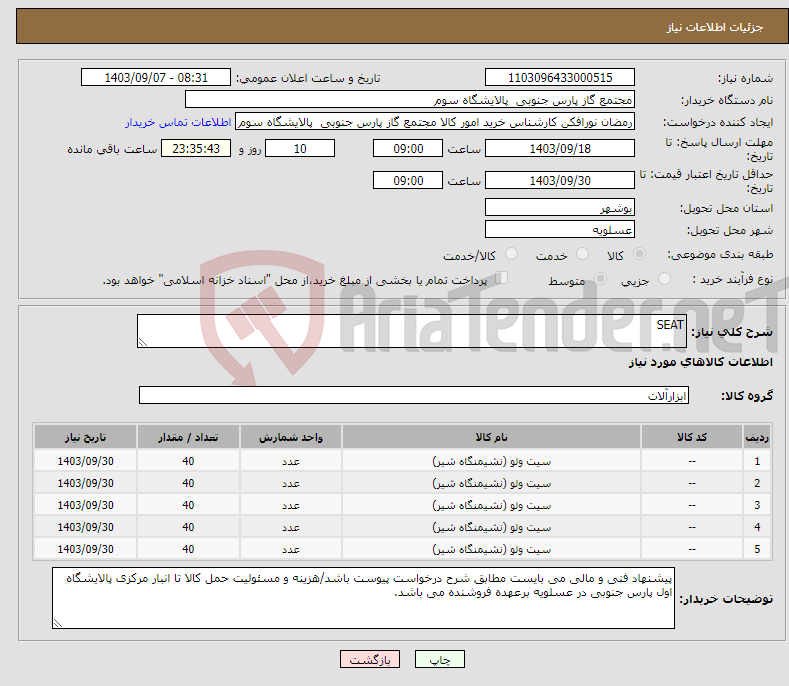The width and height of the screenshot is (789, 686).
Task: Click item name in row 1
Action: 491,461
